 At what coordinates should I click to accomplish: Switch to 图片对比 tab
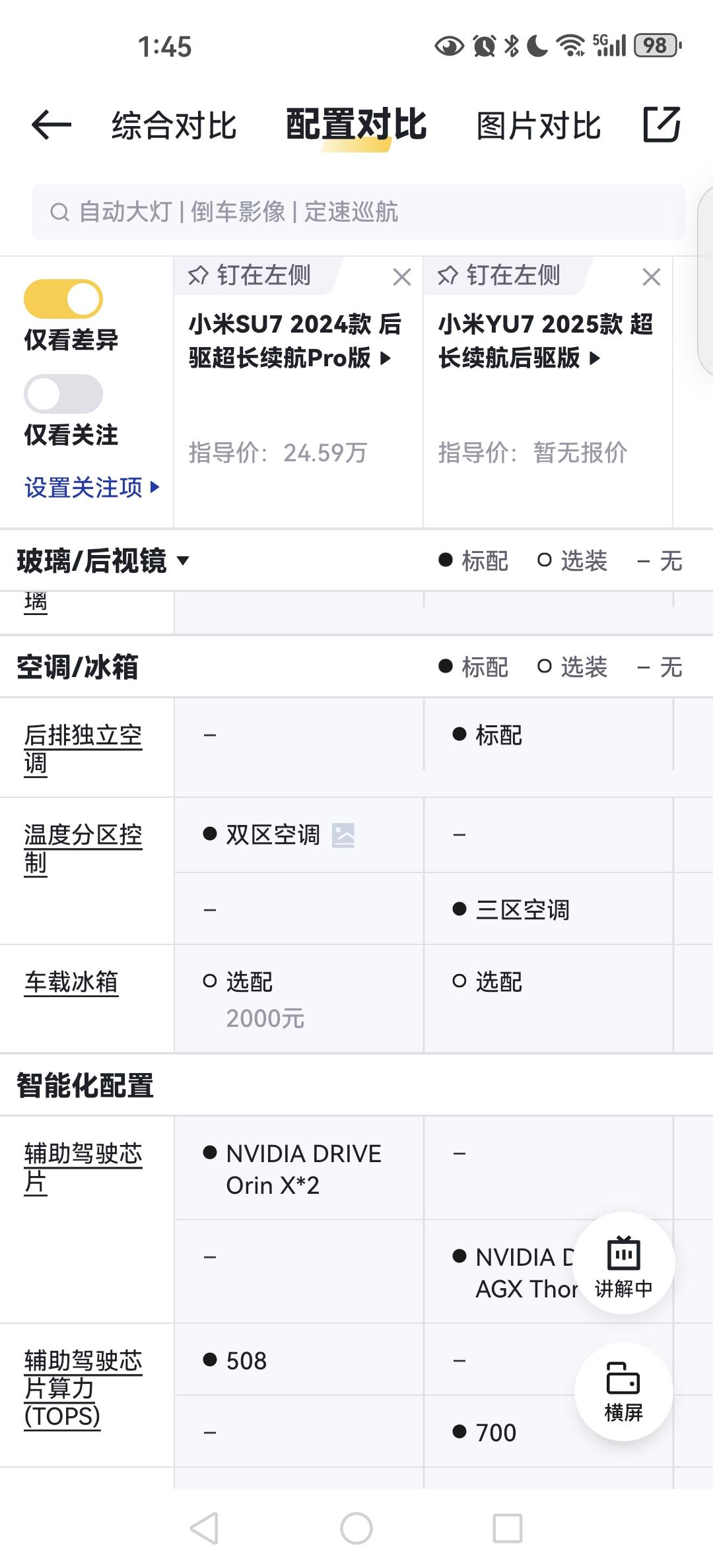point(539,125)
